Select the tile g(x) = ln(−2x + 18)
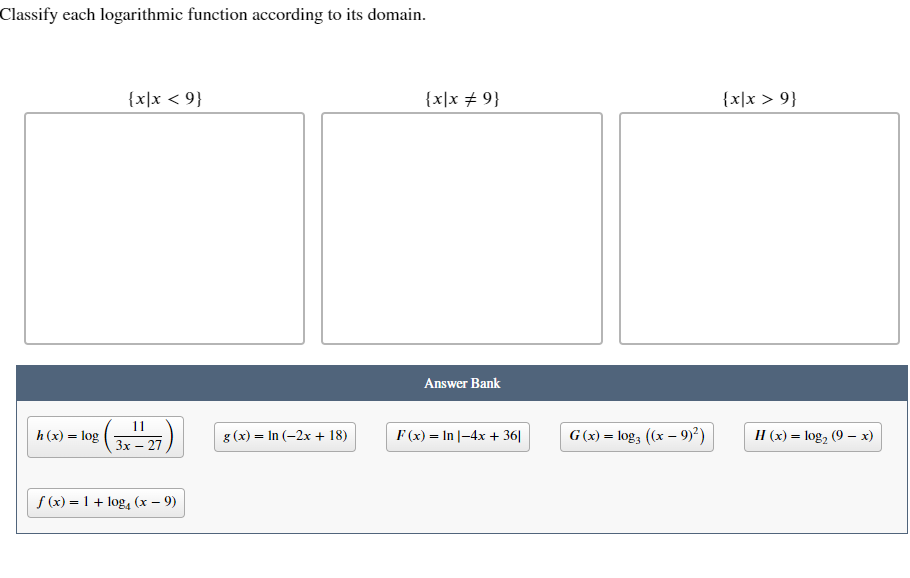The image size is (910, 578). tap(285, 436)
